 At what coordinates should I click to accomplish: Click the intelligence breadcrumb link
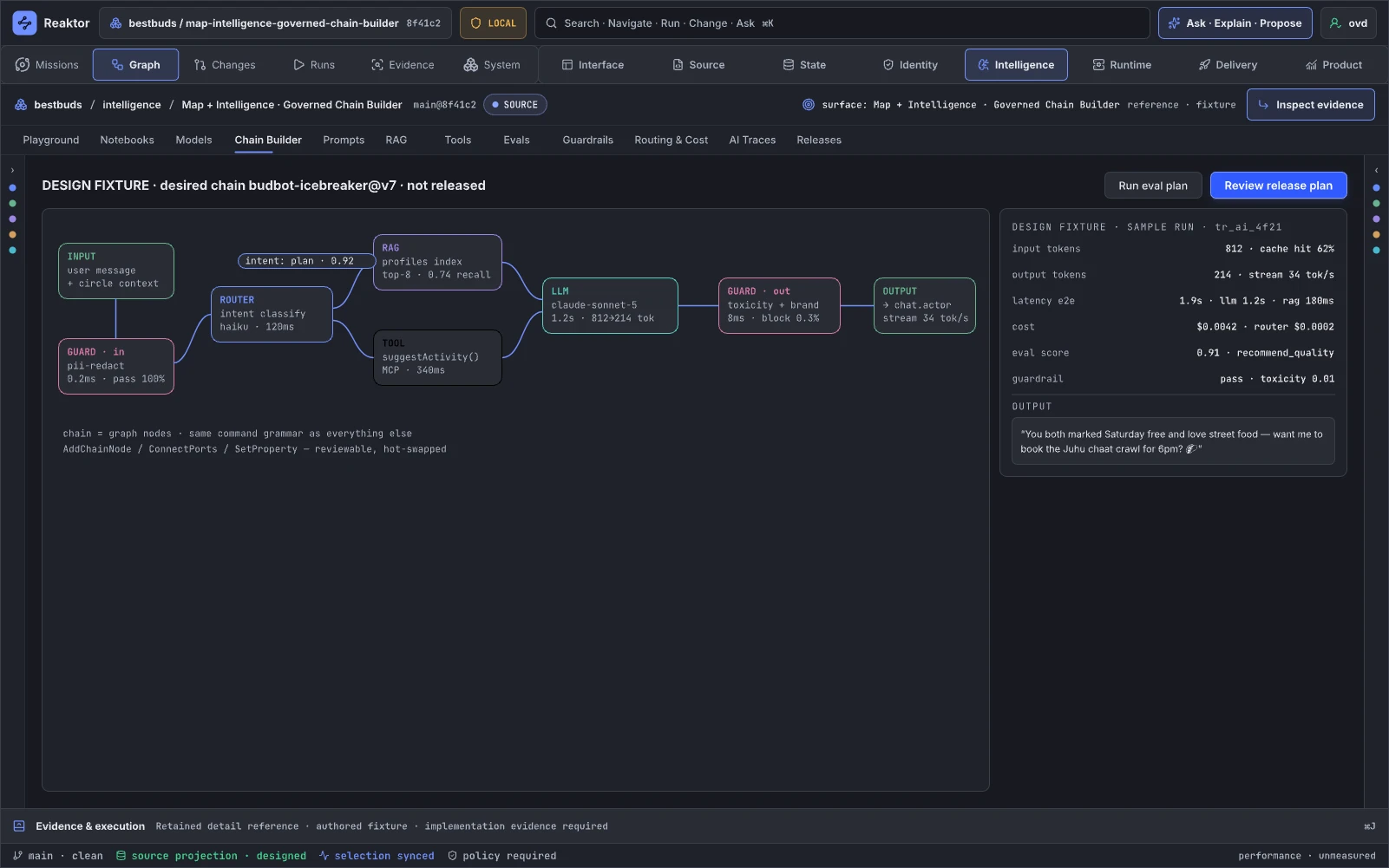pos(132,105)
